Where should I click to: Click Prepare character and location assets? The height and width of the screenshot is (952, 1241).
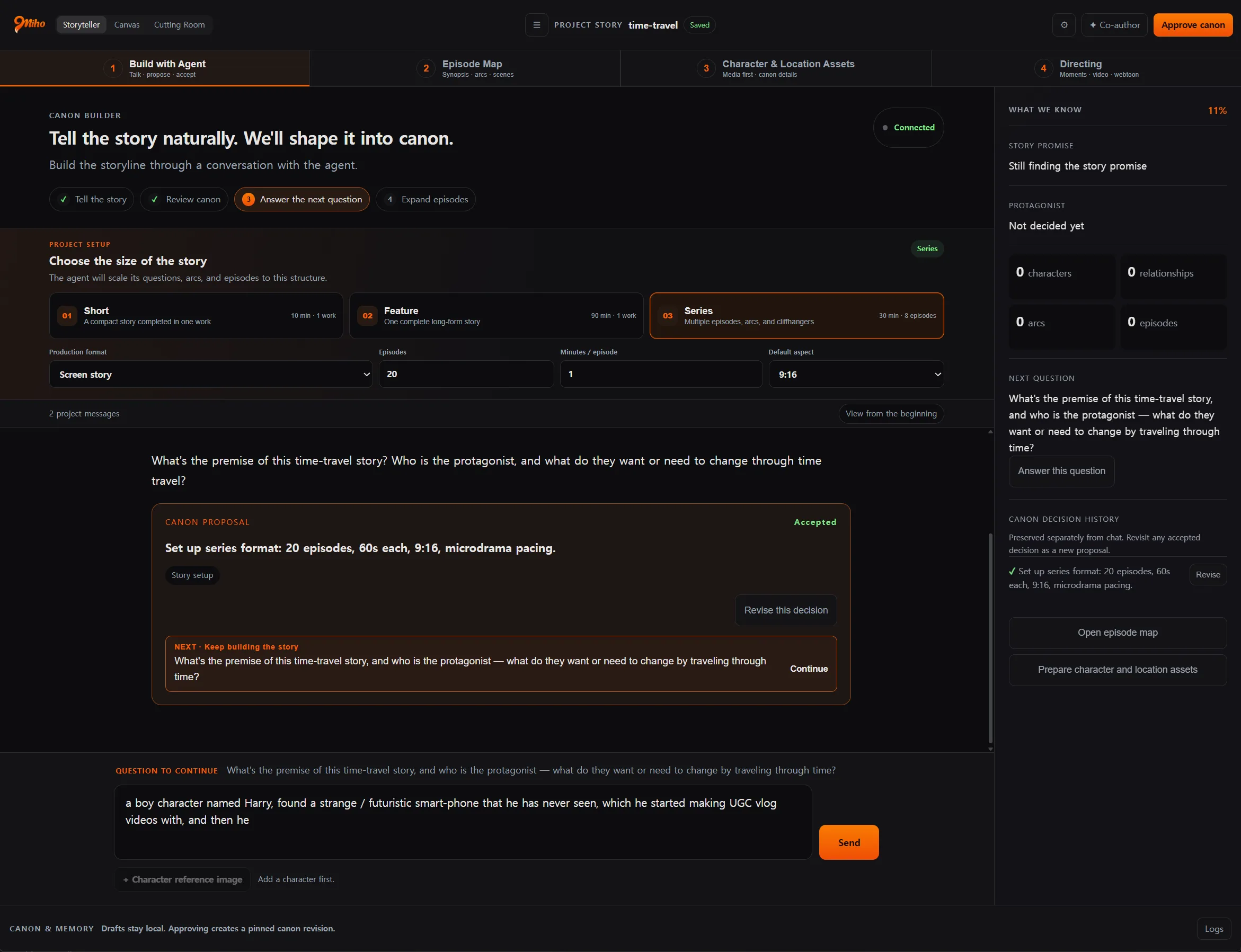click(x=1118, y=670)
